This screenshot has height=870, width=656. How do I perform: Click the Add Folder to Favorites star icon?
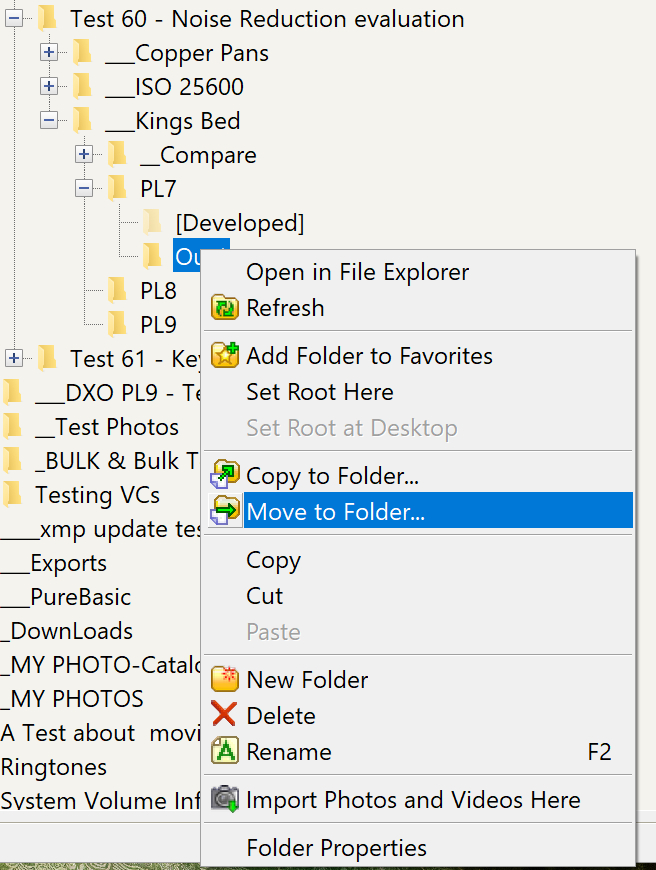[x=225, y=356]
